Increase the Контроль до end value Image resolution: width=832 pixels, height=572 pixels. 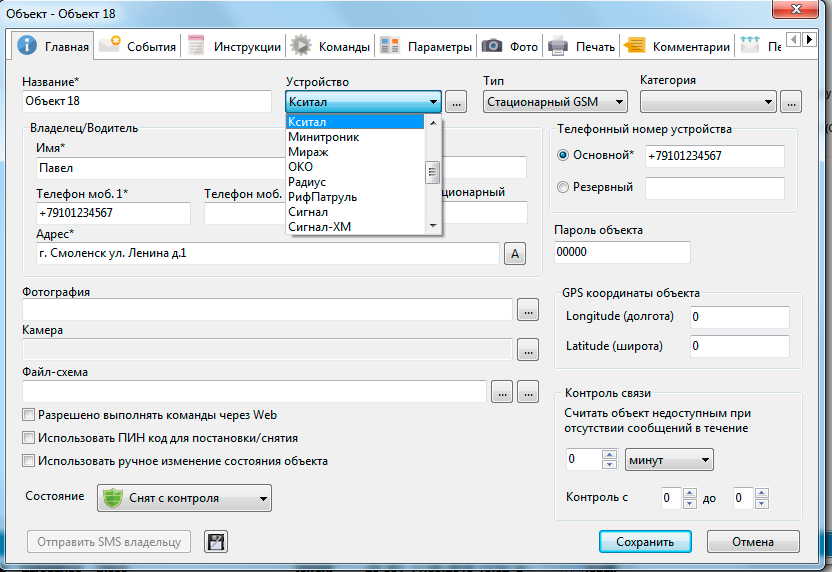pos(761,492)
